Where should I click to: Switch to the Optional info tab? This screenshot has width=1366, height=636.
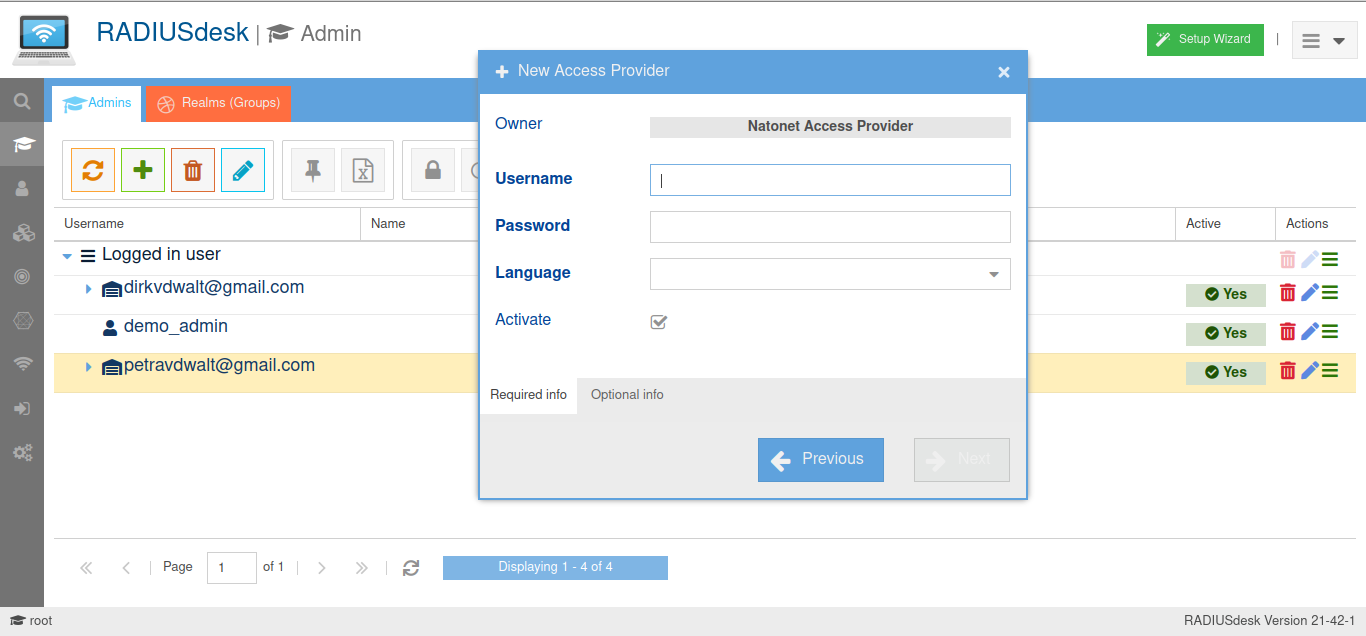click(627, 395)
